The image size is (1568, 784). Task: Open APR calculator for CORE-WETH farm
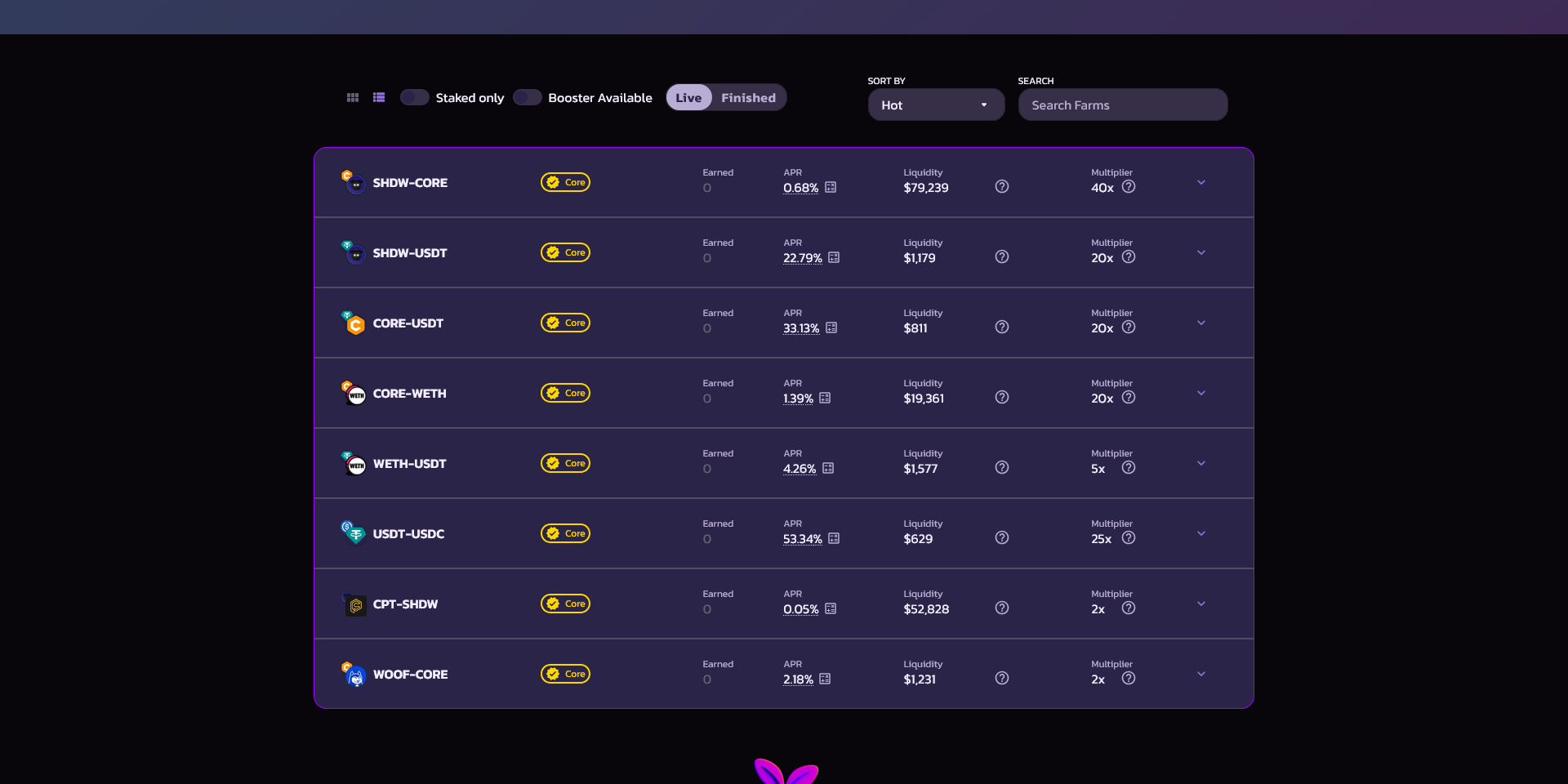(x=825, y=399)
